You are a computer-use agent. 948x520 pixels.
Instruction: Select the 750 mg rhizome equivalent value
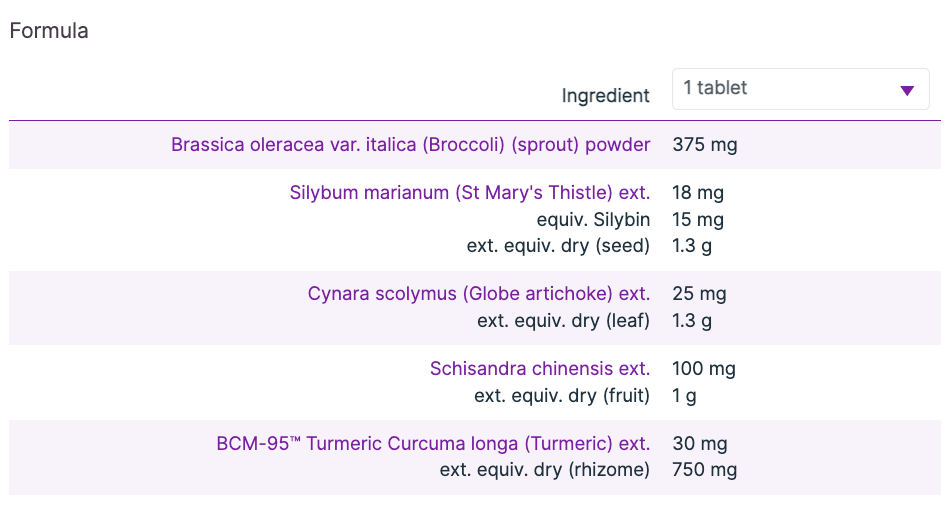click(x=704, y=470)
